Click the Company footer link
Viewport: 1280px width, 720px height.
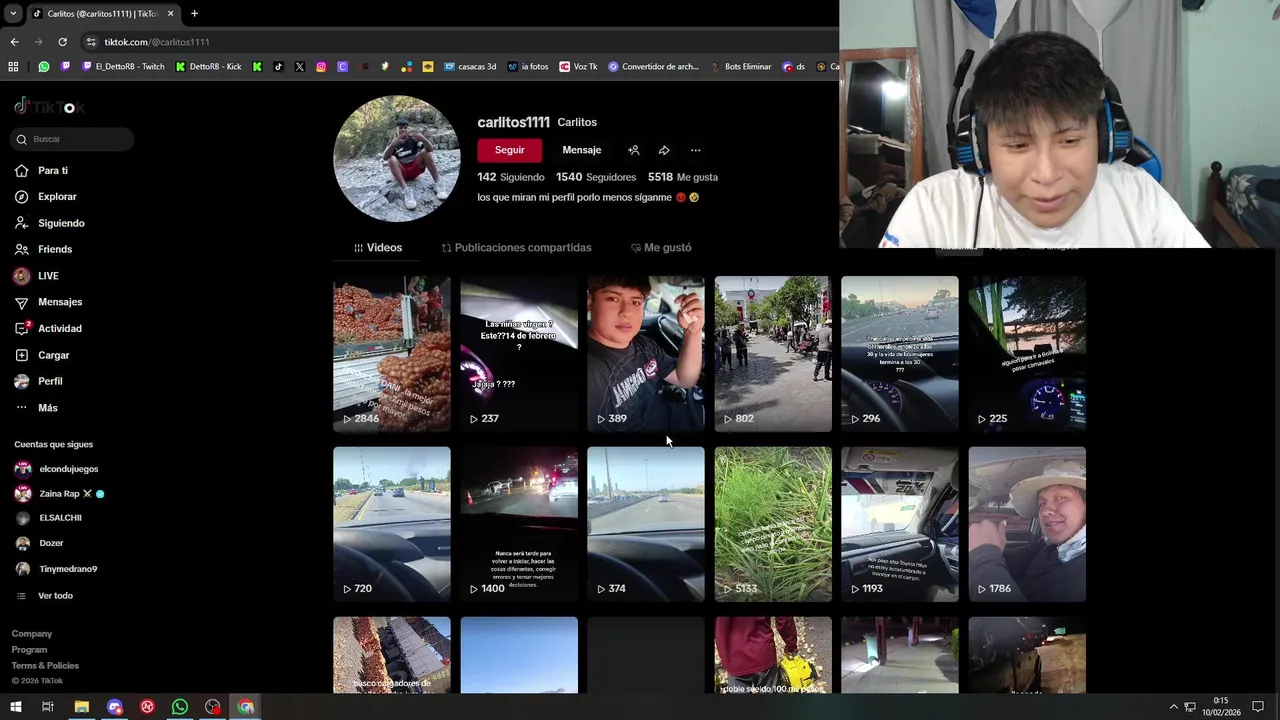tap(32, 634)
